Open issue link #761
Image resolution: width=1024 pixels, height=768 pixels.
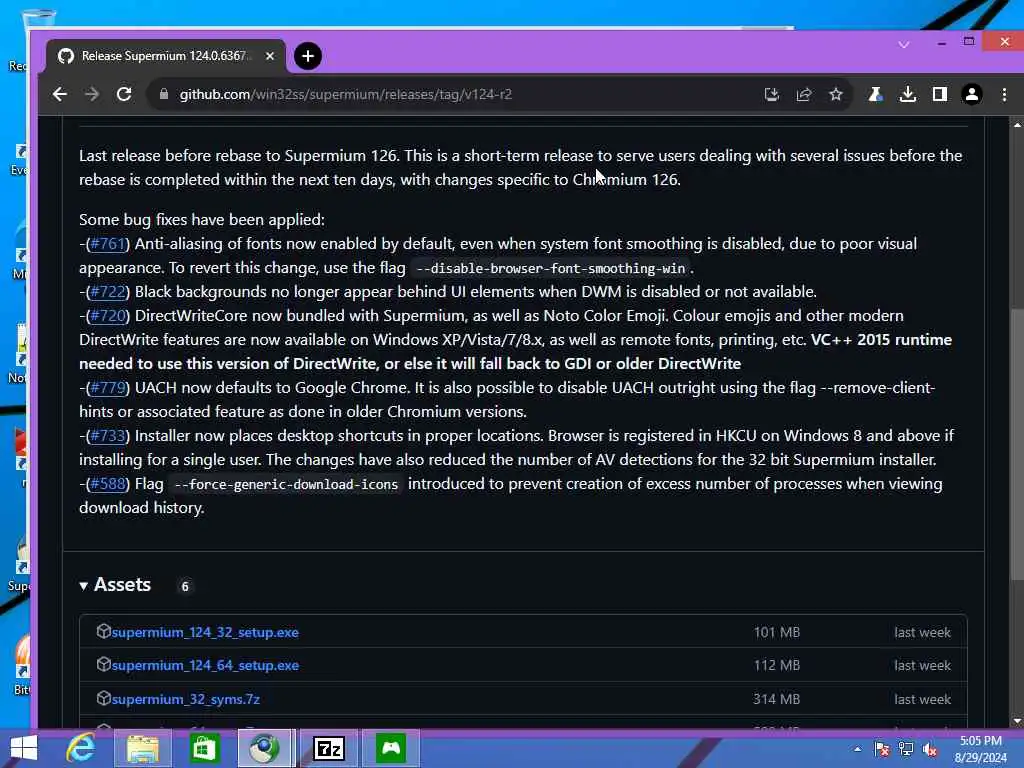pyautogui.click(x=108, y=244)
